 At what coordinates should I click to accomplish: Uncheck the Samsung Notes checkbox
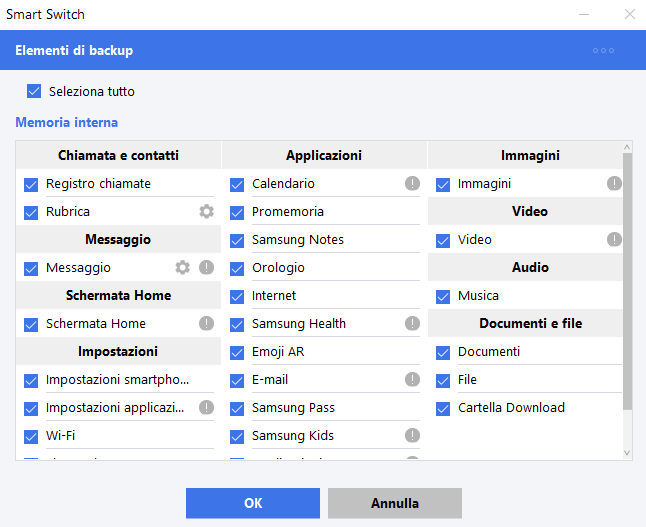pos(237,241)
